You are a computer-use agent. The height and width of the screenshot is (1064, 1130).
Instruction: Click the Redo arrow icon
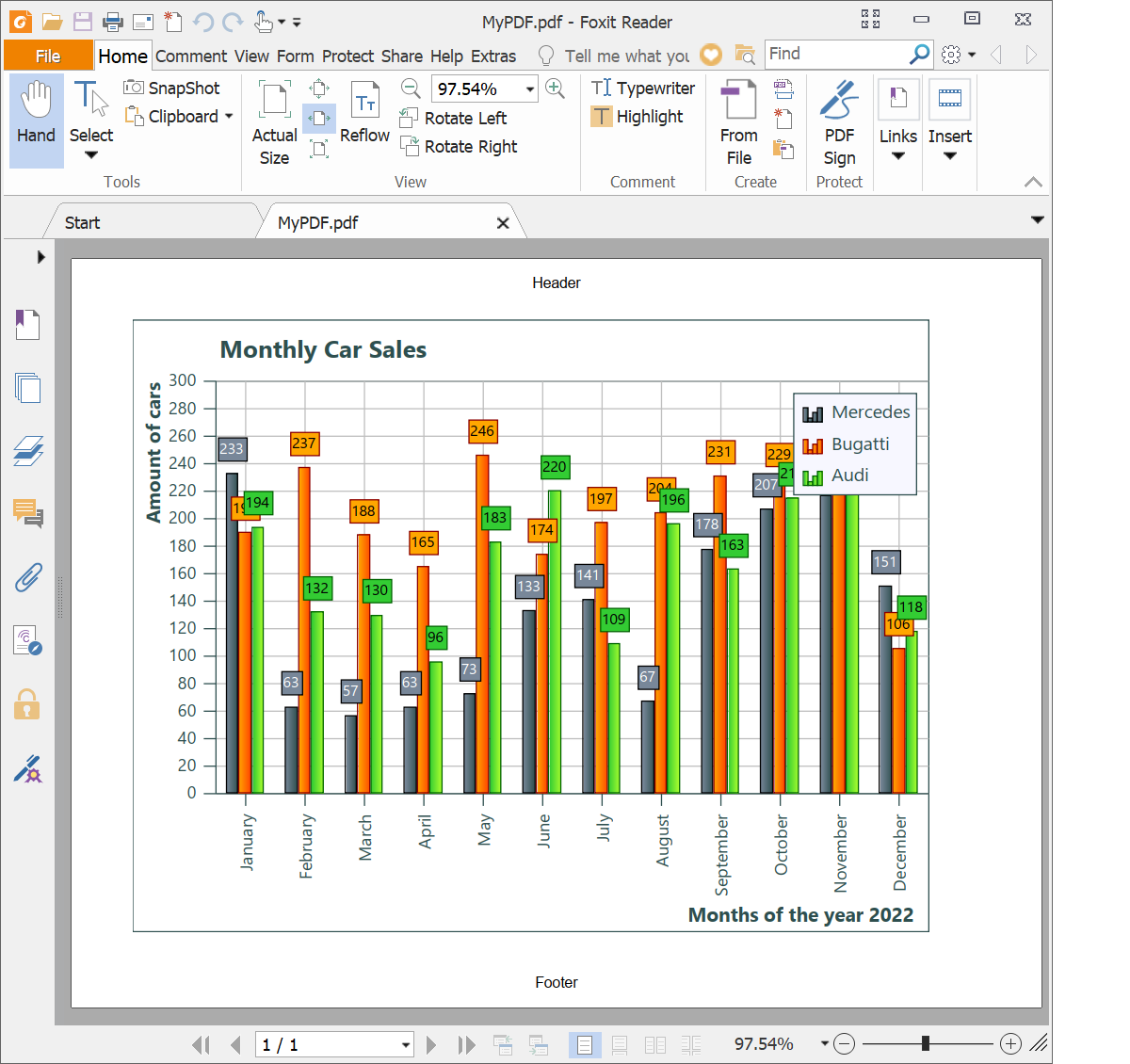coord(234,21)
